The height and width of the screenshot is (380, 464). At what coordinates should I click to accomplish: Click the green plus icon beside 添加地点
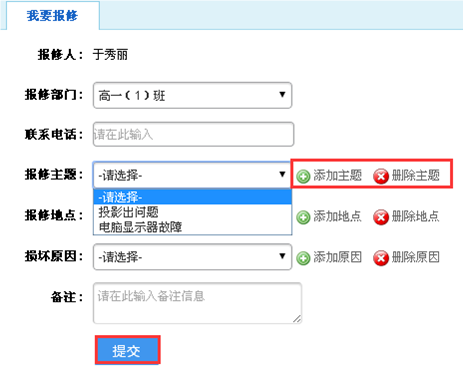303,217
